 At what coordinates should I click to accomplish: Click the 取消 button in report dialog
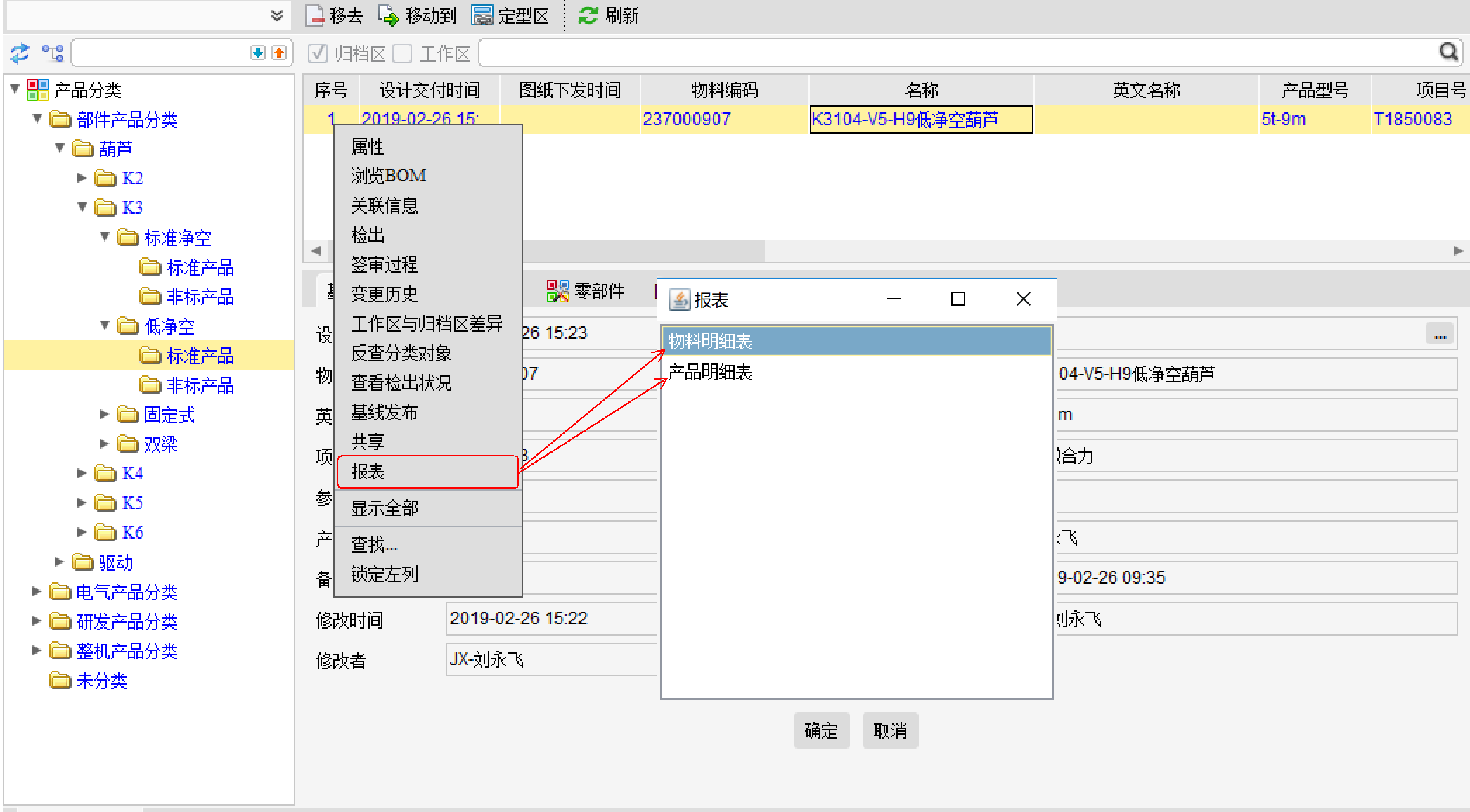890,731
